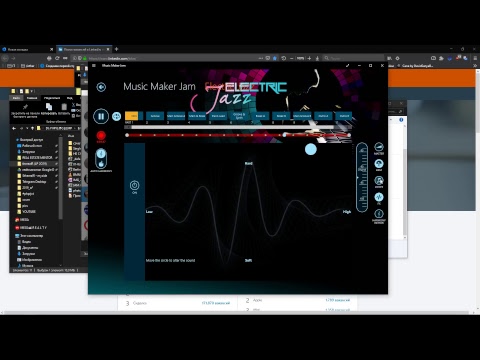The height and width of the screenshot is (360, 480).
Task: Click blue info icon in right background window
Action: tap(401, 120)
